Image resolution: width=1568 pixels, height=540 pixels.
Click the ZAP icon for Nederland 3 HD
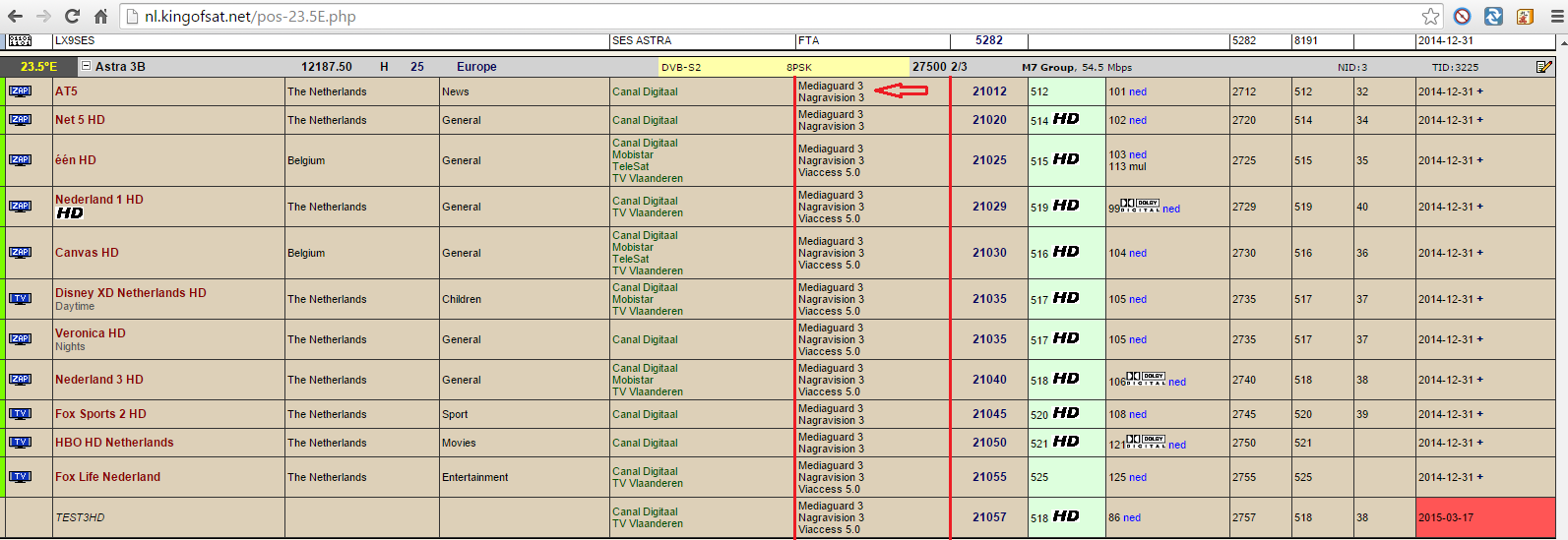point(20,379)
